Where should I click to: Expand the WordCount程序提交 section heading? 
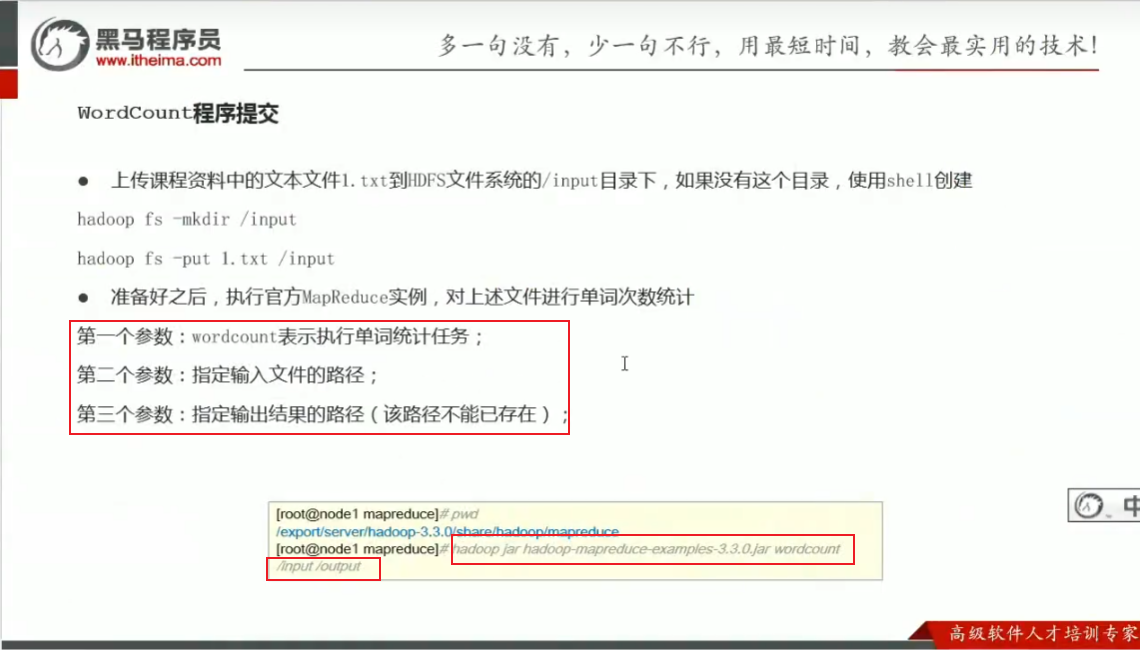tap(178, 114)
